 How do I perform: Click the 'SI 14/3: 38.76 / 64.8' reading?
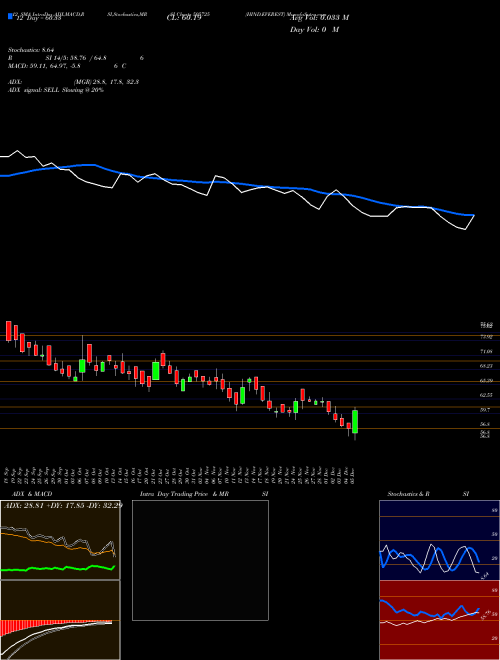[x=77, y=58]
